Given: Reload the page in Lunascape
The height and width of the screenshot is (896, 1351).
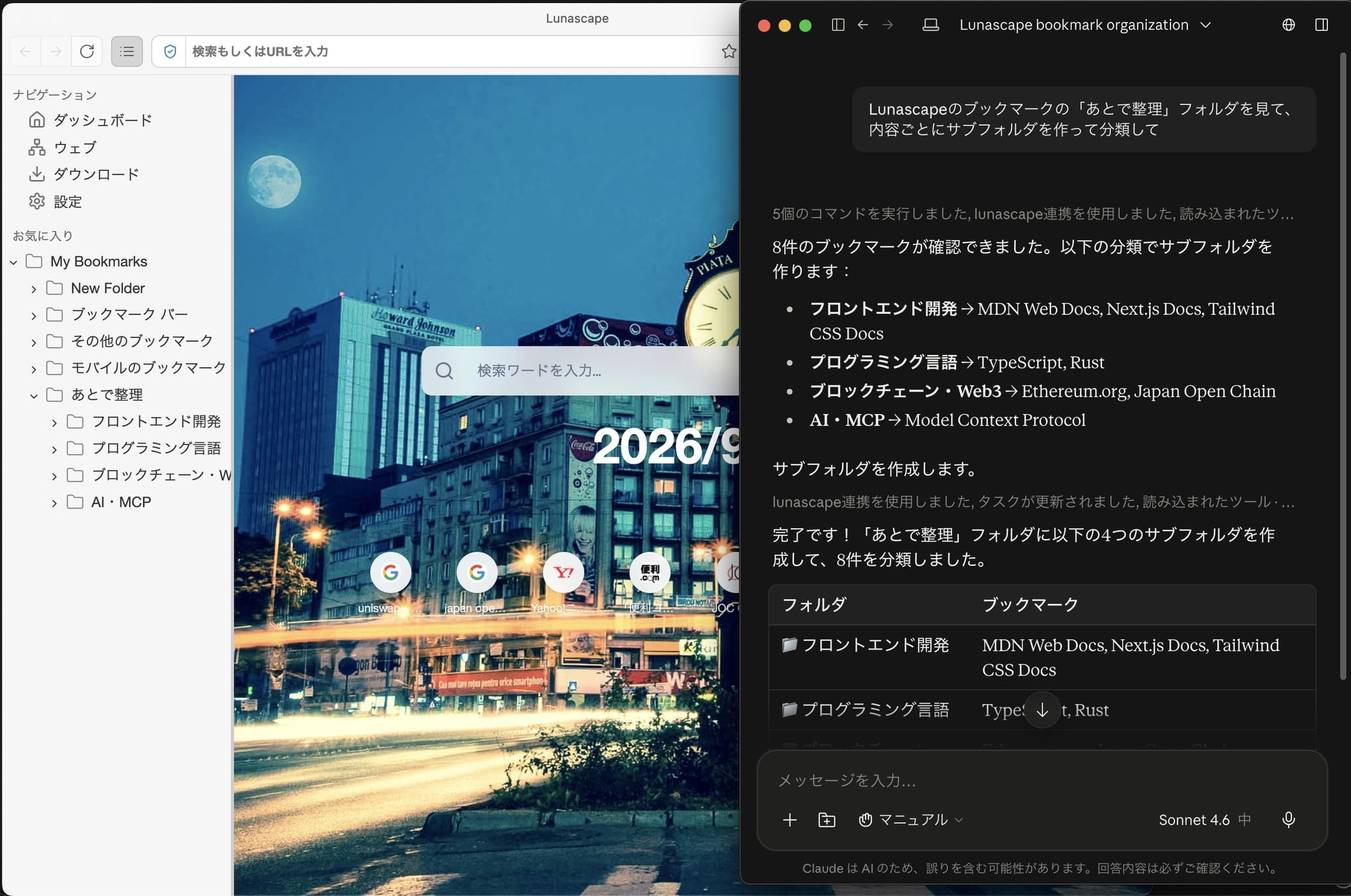Looking at the screenshot, I should pyautogui.click(x=87, y=51).
